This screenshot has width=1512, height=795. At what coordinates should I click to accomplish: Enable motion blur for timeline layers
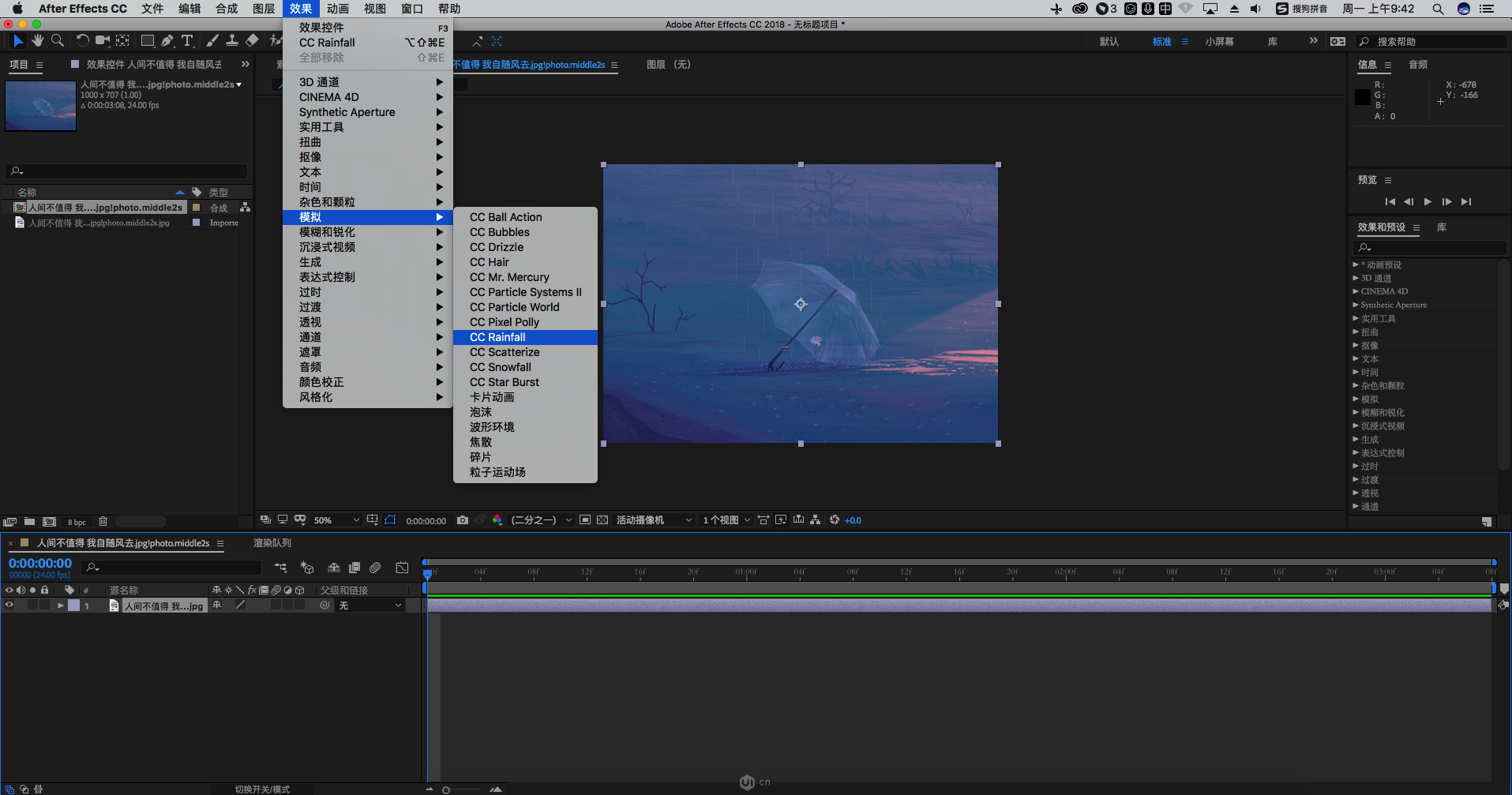375,568
